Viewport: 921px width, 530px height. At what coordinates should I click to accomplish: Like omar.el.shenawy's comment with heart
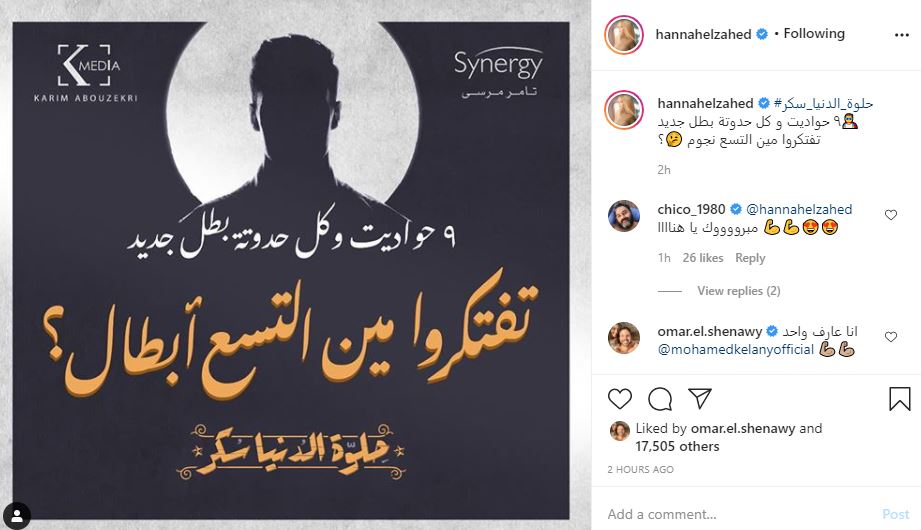891,337
